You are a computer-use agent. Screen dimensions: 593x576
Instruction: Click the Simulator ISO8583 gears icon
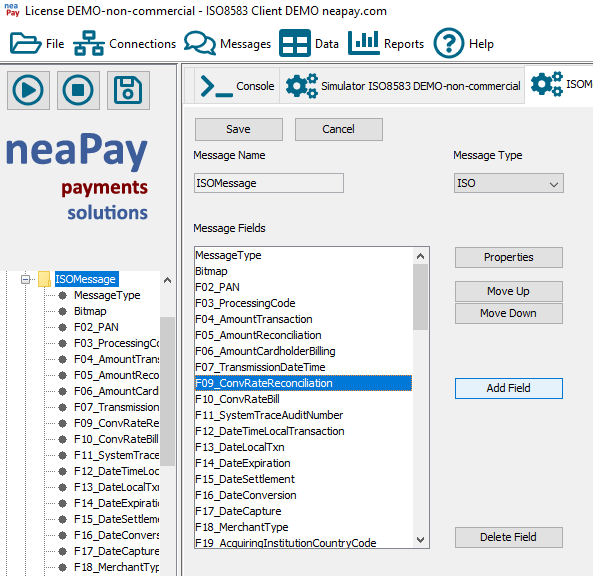pyautogui.click(x=301, y=86)
